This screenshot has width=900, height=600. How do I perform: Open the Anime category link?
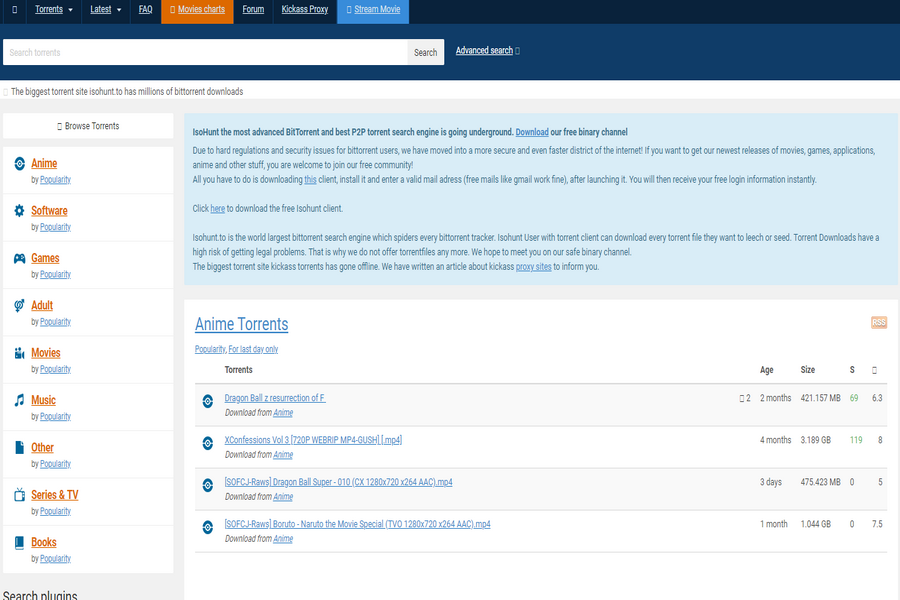click(44, 163)
